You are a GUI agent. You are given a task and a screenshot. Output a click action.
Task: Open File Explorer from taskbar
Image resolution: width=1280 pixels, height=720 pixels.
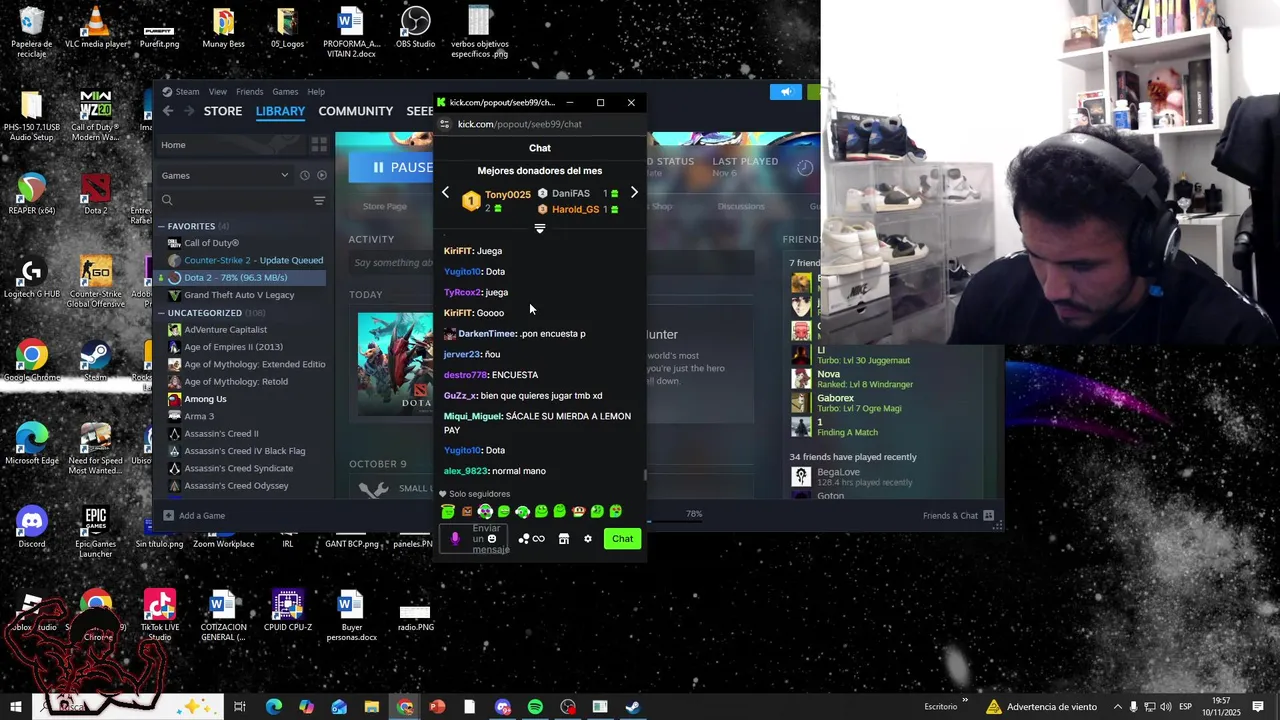click(x=372, y=707)
